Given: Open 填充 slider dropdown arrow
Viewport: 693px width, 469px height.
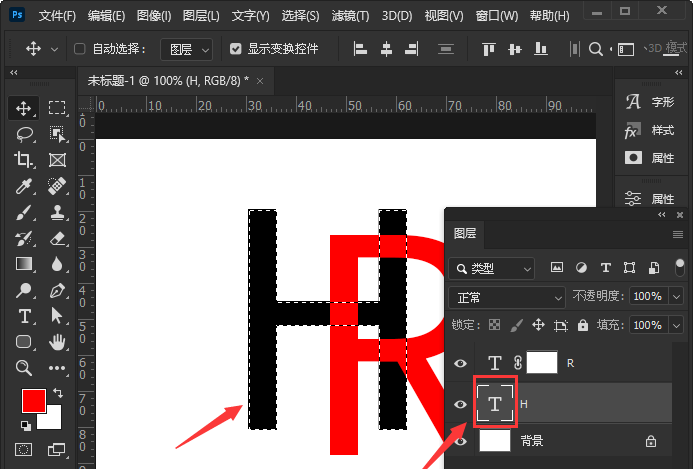Looking at the screenshot, I should (x=676, y=326).
